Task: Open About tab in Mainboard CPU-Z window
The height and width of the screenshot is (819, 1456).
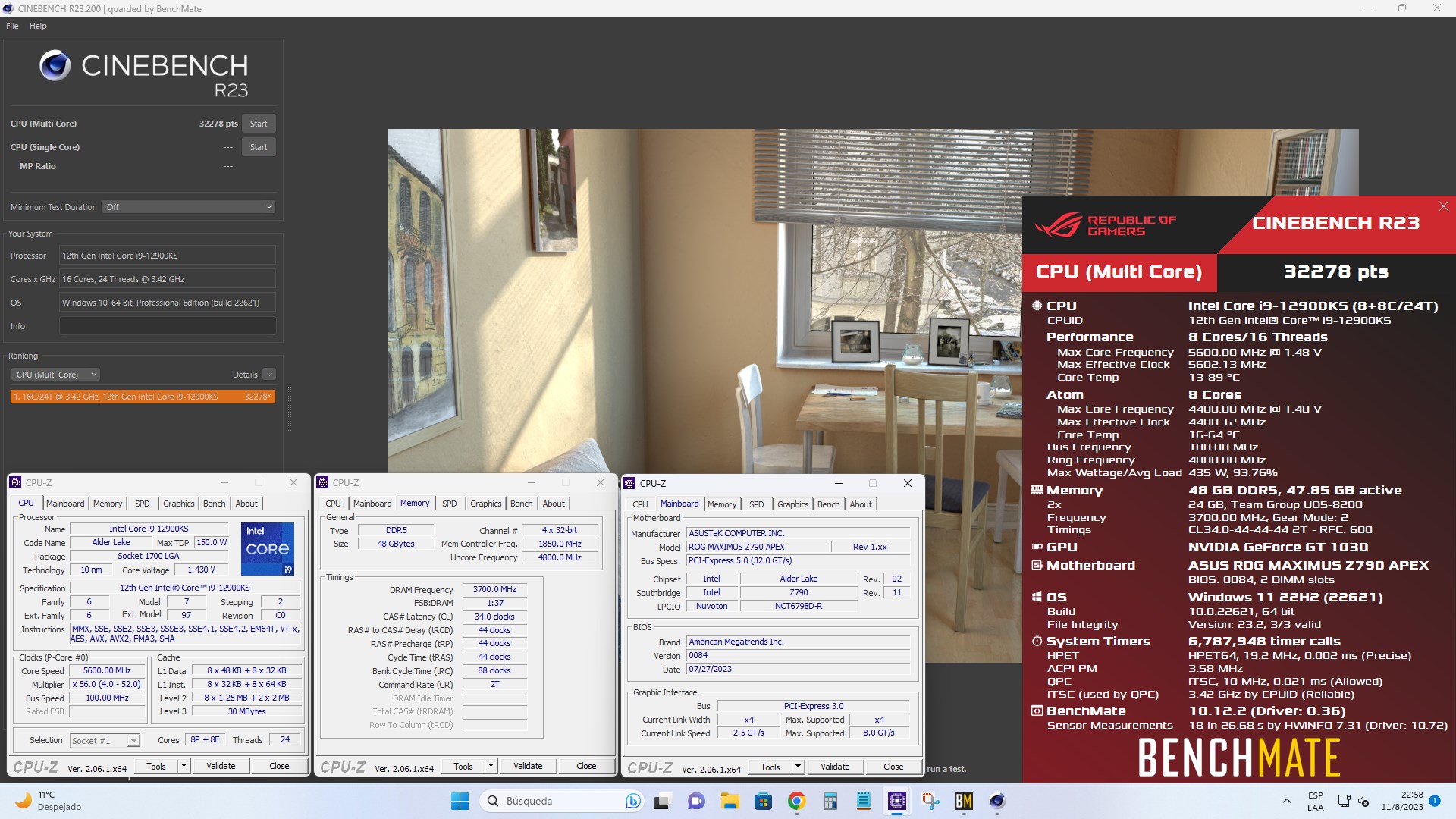Action: [861, 504]
